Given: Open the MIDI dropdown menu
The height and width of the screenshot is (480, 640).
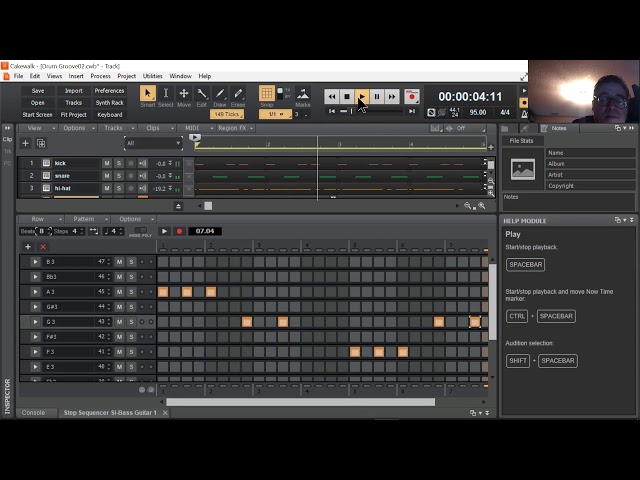Looking at the screenshot, I should [197, 128].
